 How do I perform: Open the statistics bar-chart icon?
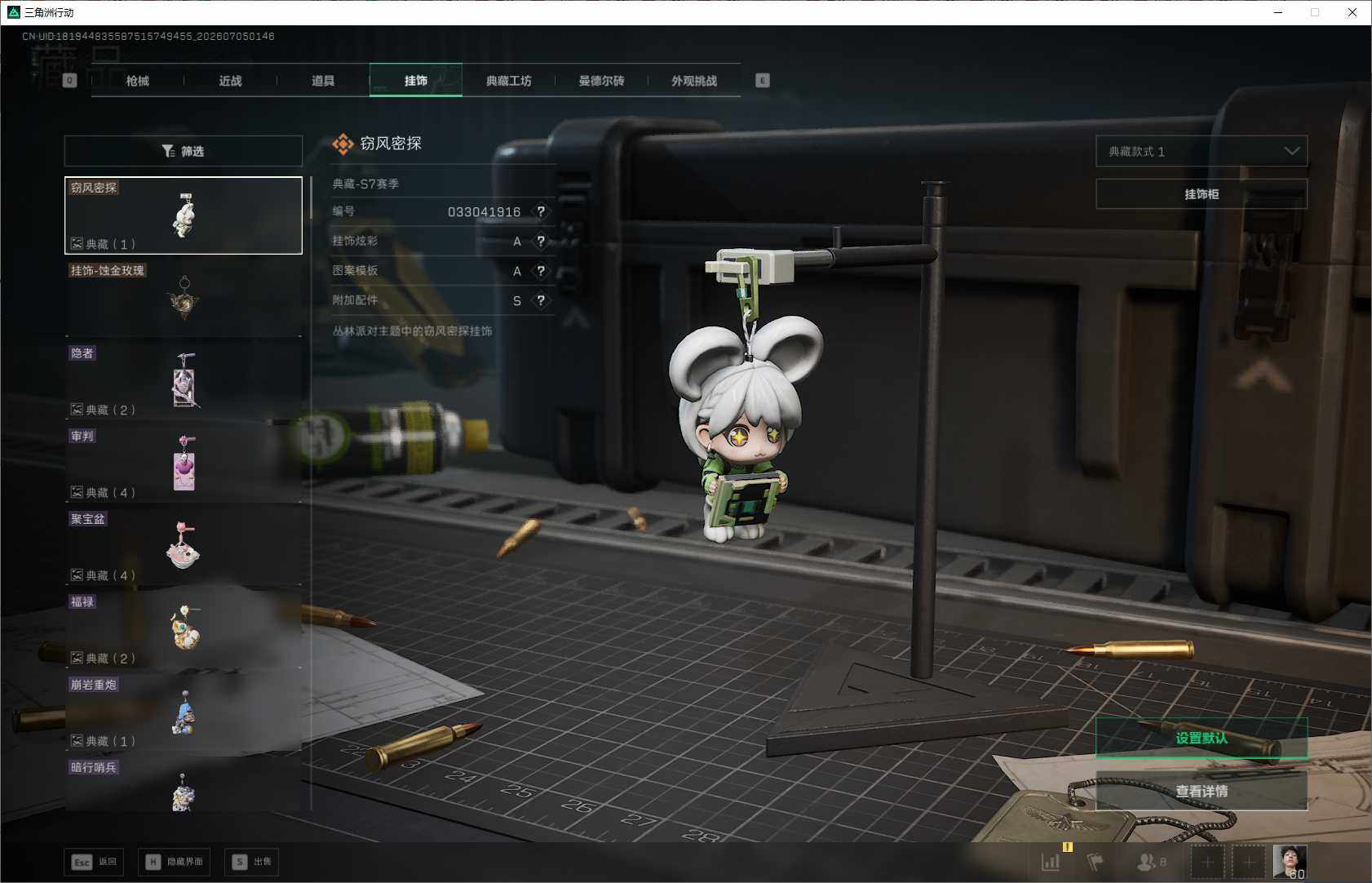[1051, 862]
